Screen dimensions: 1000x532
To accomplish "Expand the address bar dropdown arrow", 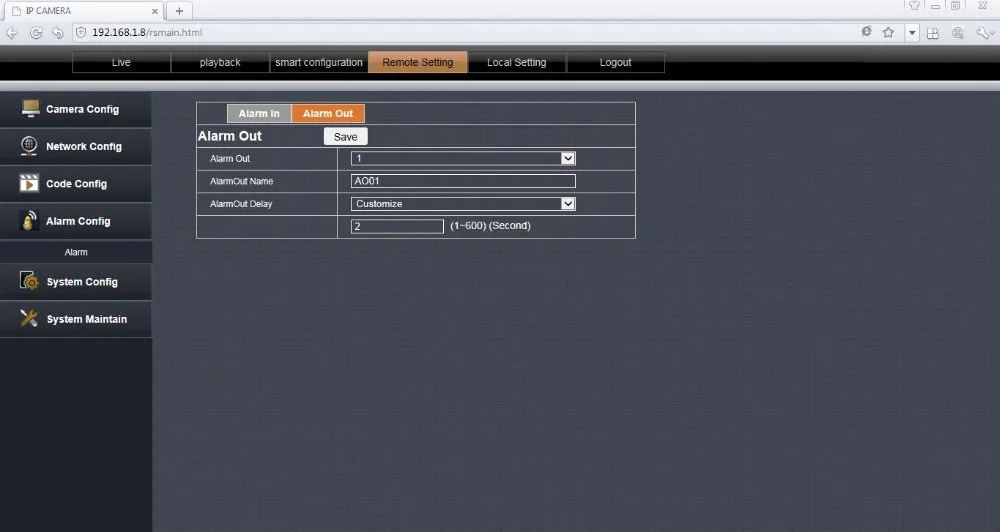I will pyautogui.click(x=912, y=33).
